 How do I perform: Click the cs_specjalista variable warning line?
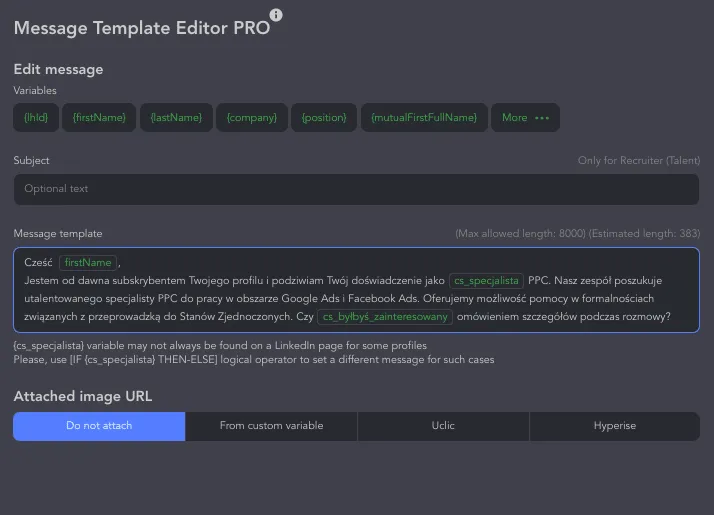[220, 346]
